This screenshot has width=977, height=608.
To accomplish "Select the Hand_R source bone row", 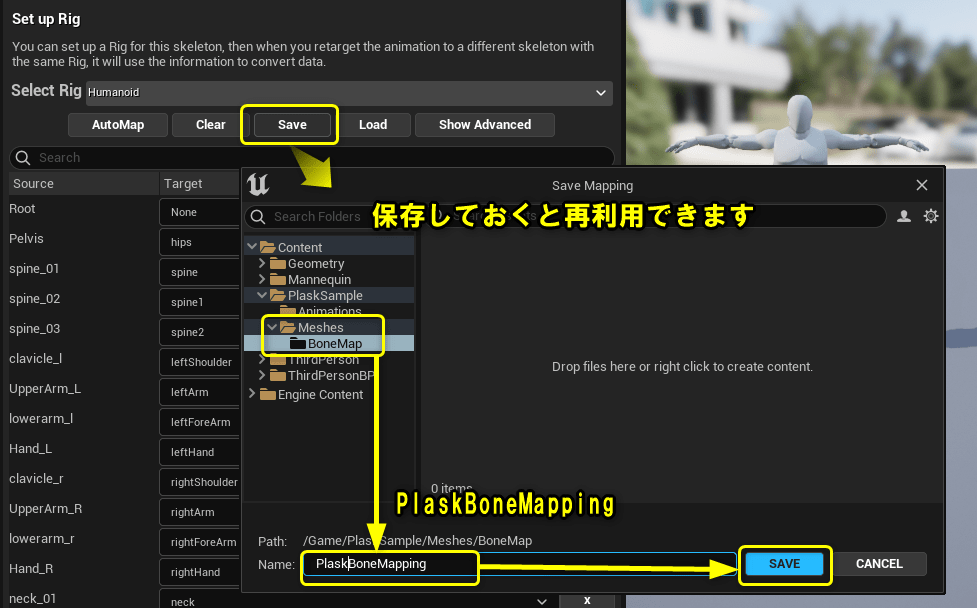I will tap(31, 569).
